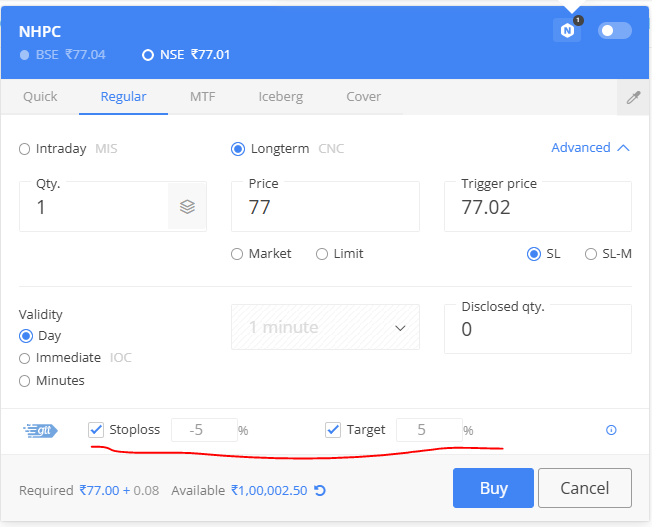Uncheck the Target checkbox
Viewport: 652px width, 527px height.
(334, 430)
